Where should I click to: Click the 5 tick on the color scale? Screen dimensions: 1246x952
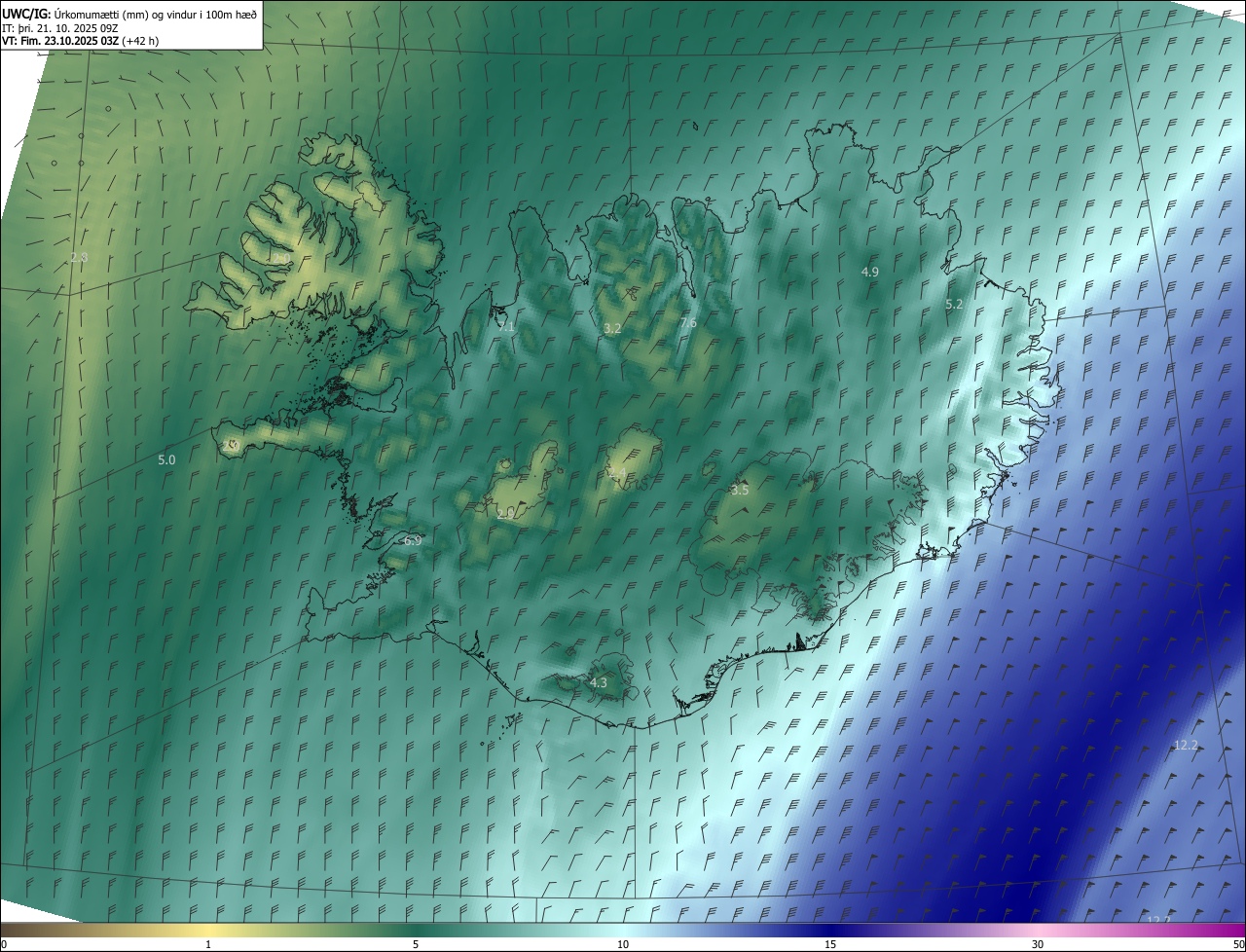click(416, 944)
